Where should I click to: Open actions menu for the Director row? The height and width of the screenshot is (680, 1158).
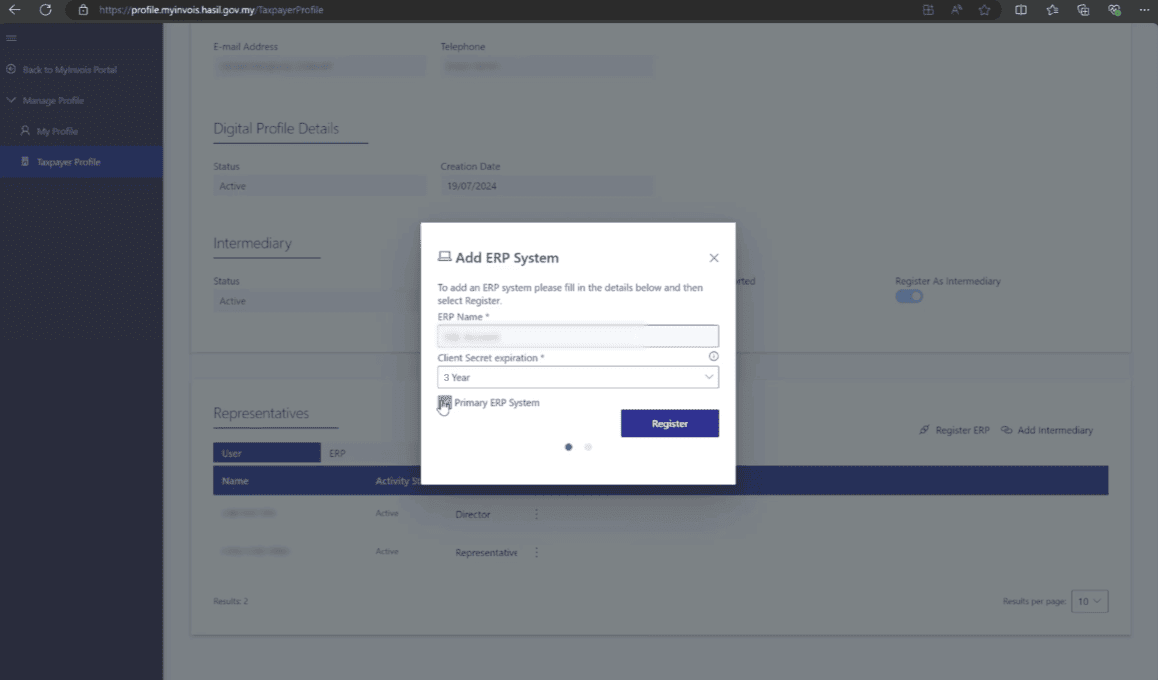pyautogui.click(x=536, y=515)
